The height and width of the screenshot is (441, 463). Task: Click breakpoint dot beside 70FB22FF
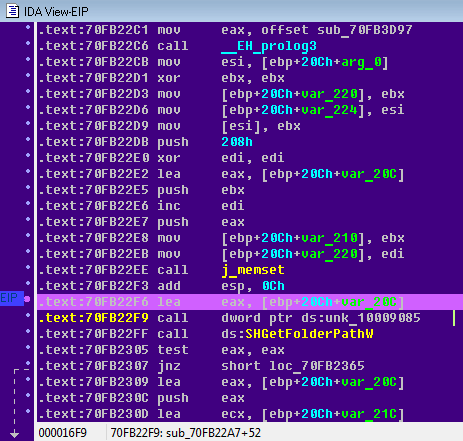tap(28, 331)
